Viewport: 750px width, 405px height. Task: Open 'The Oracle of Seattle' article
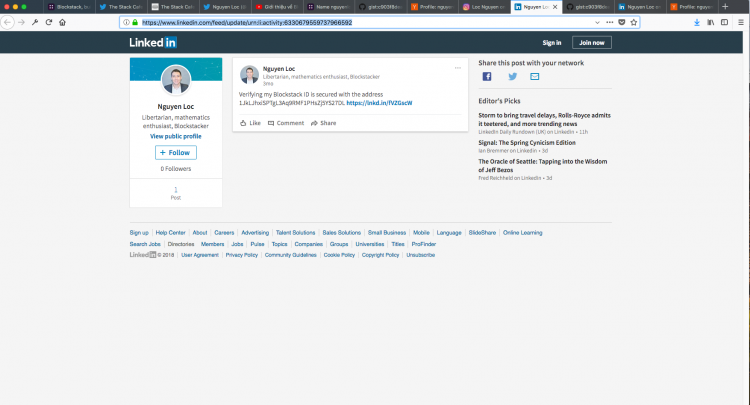point(542,165)
